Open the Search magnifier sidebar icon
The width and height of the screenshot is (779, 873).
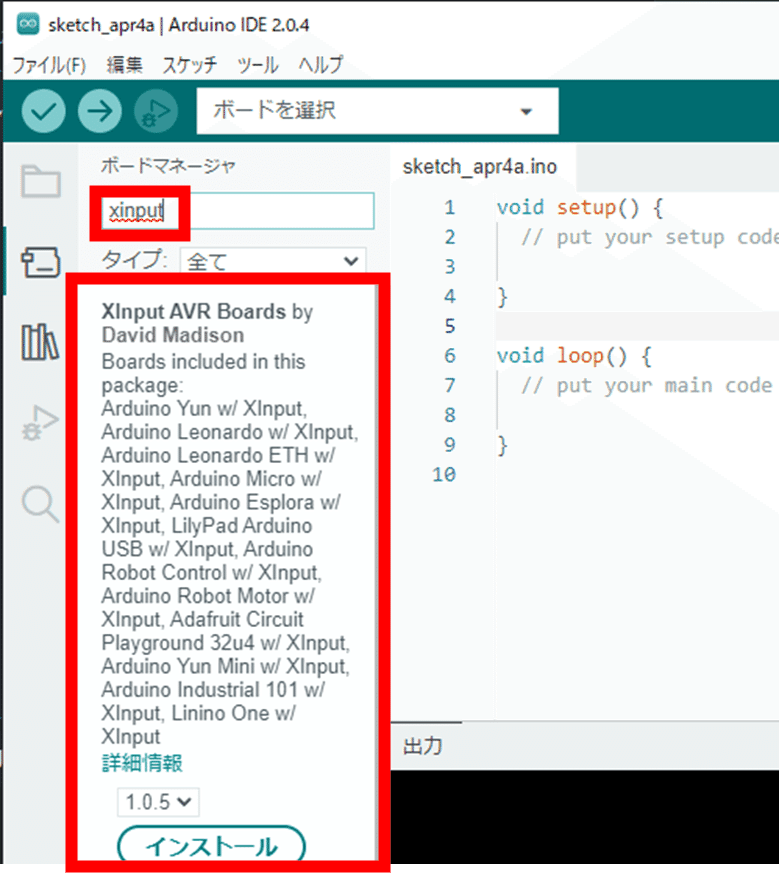pyautogui.click(x=40, y=504)
